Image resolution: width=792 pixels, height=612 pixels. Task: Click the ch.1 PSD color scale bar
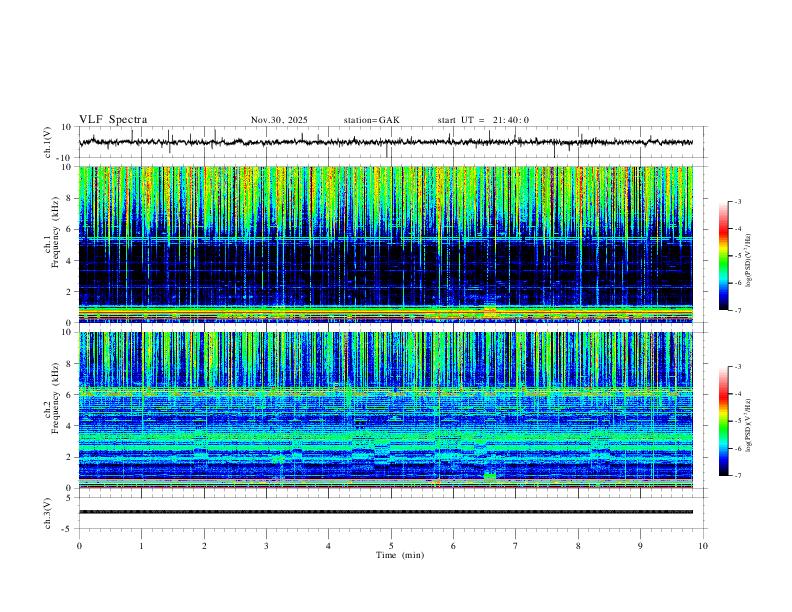pos(723,256)
